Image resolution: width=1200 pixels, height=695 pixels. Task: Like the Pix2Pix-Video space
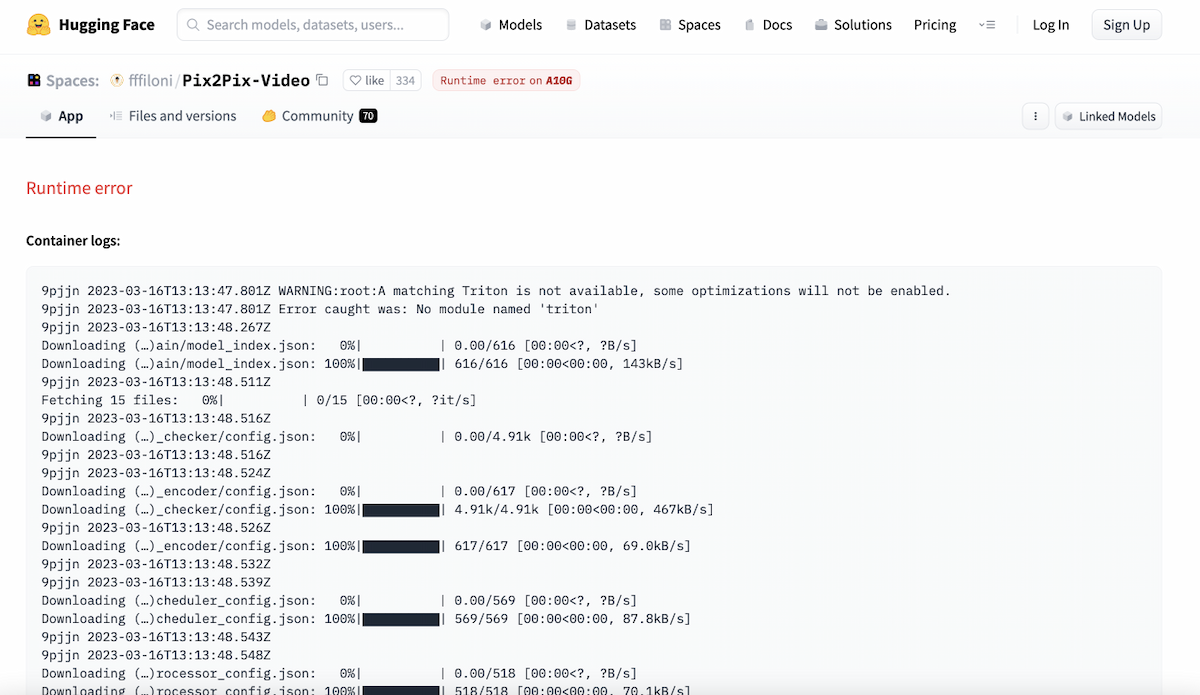pyautogui.click(x=366, y=81)
